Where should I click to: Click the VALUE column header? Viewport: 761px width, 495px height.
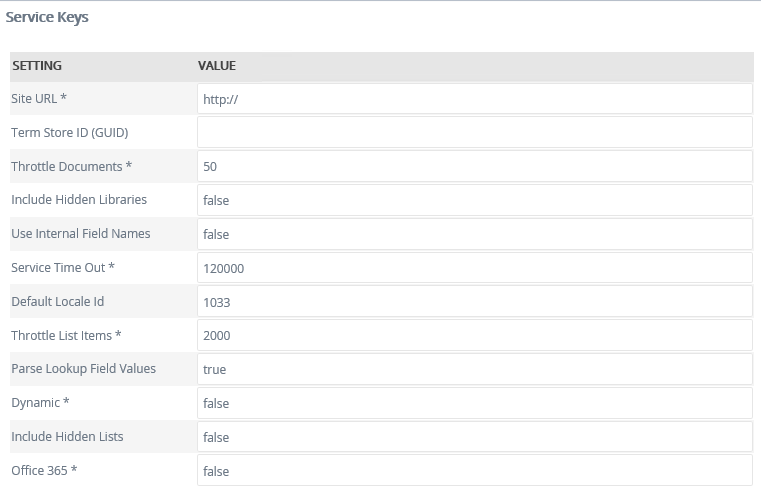217,66
